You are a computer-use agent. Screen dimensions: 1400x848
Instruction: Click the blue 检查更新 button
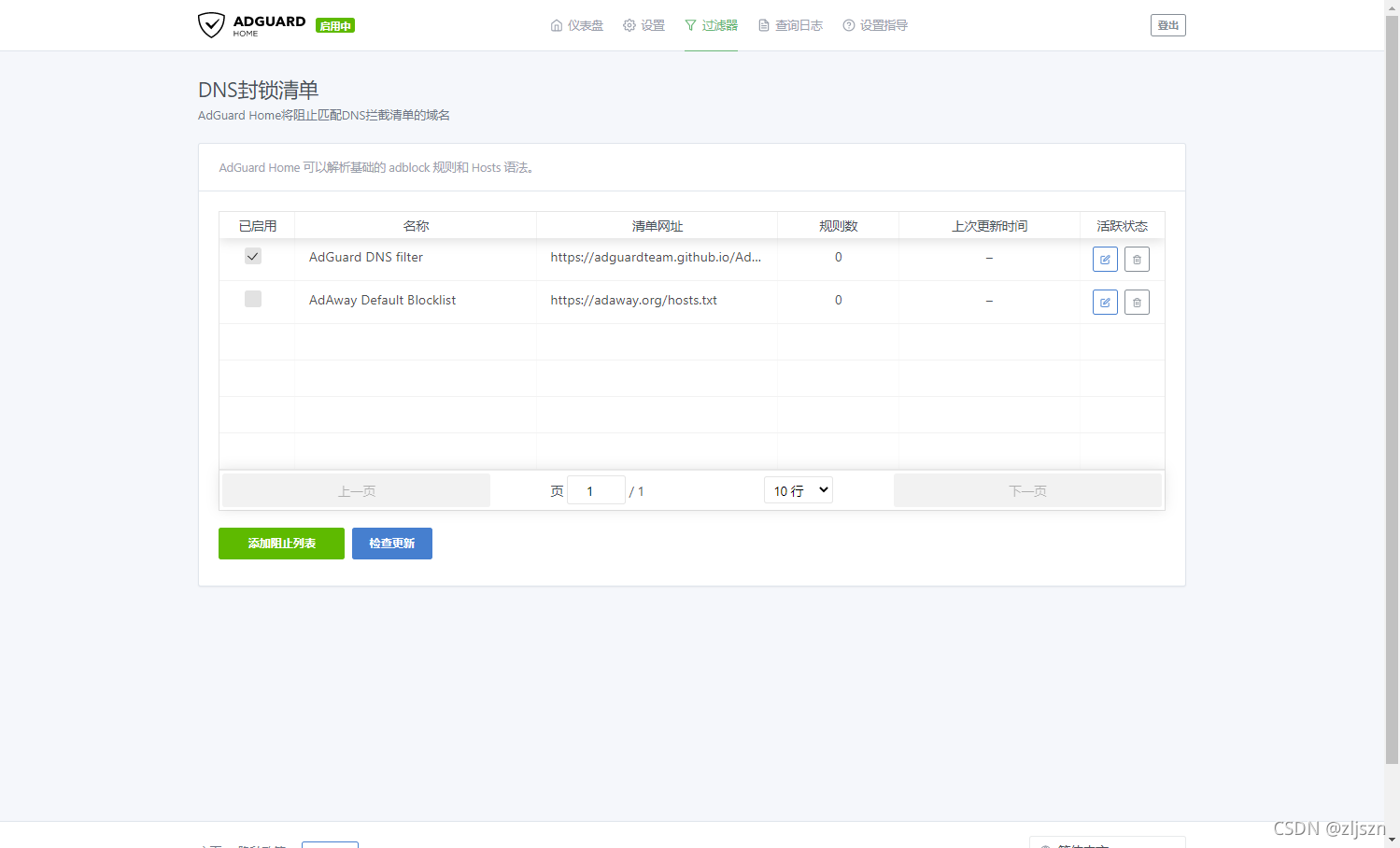click(x=392, y=544)
